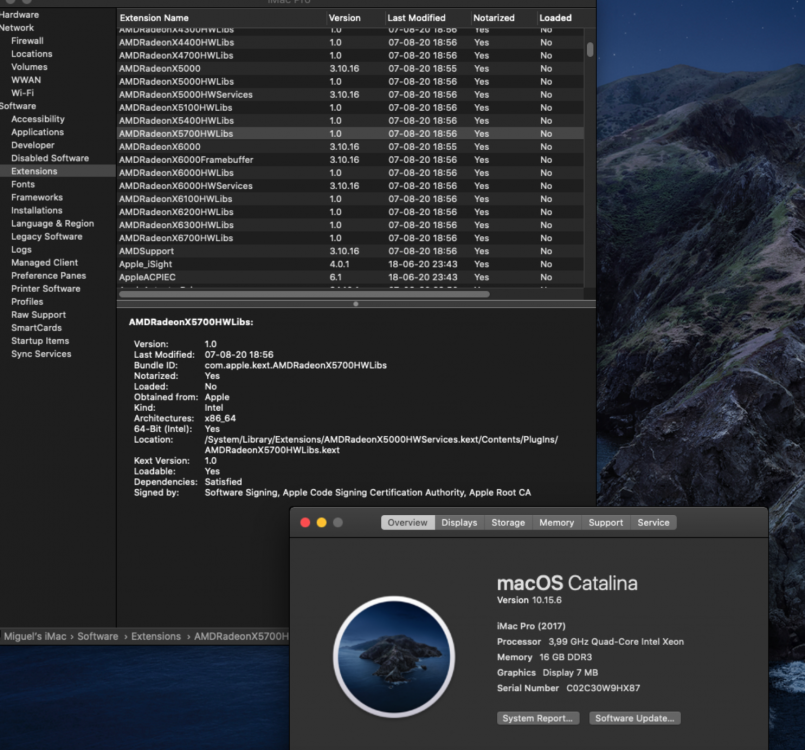Select Disabled Software in sidebar
Screen dimensions: 805x750
50,158
